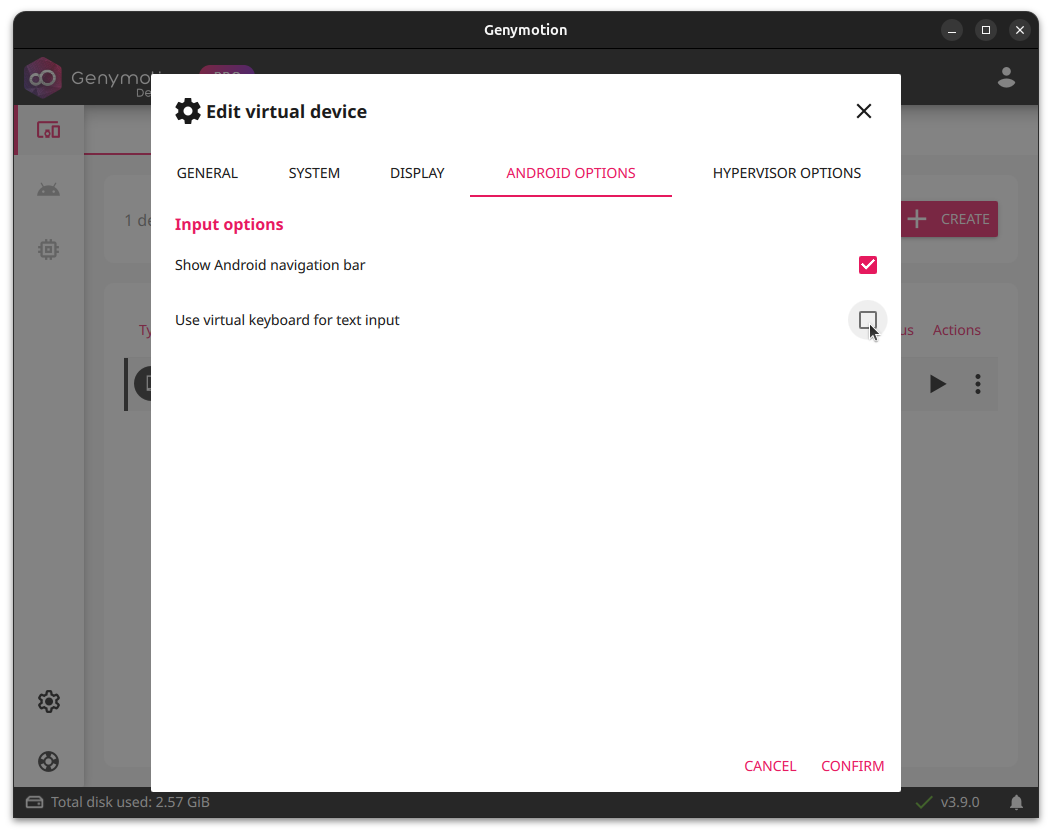Click the CREATE button
This screenshot has height=834, width=1052.
949,219
